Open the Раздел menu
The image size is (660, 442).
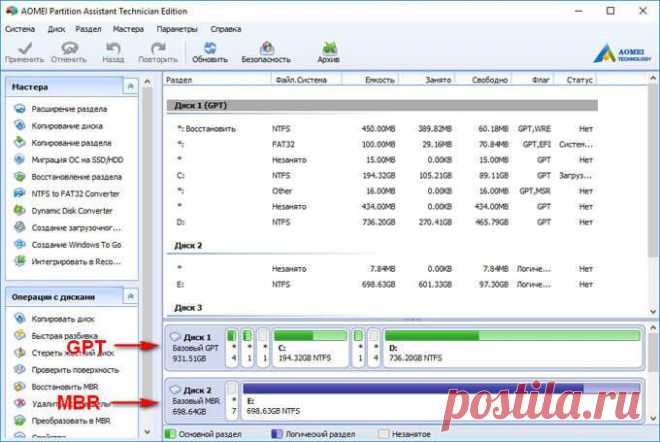point(88,29)
